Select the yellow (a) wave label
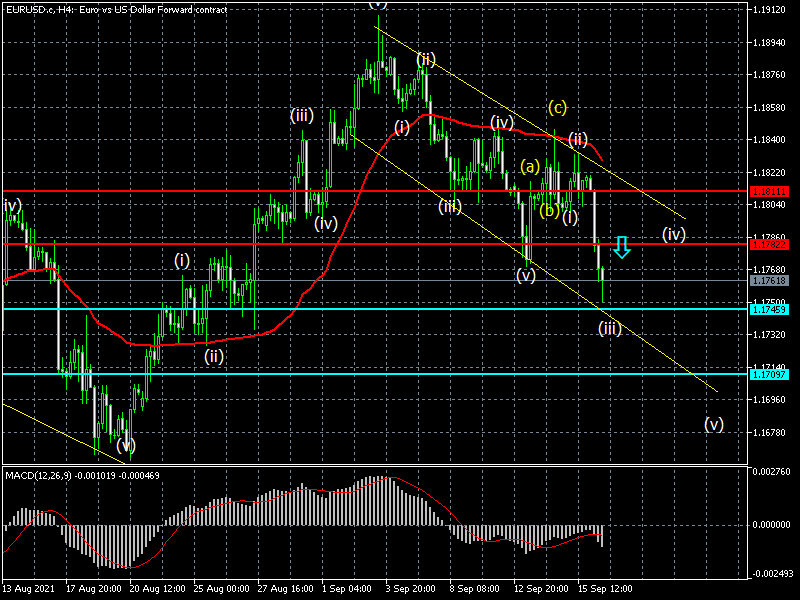The width and height of the screenshot is (800, 600). click(530, 166)
